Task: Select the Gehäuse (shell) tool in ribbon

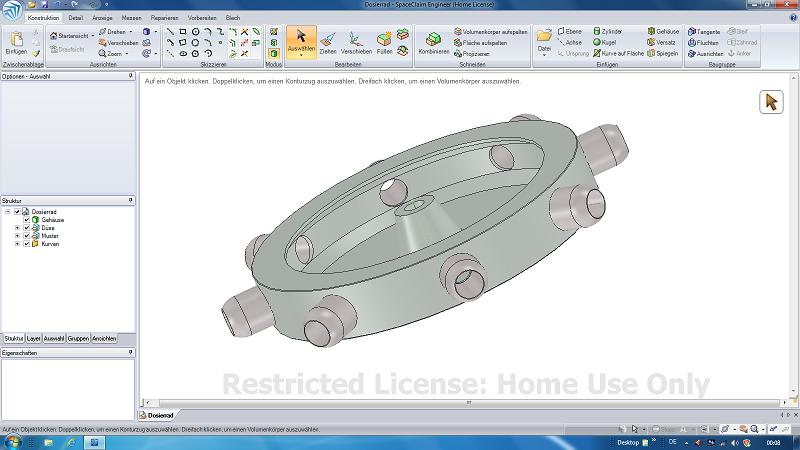Action: [663, 32]
